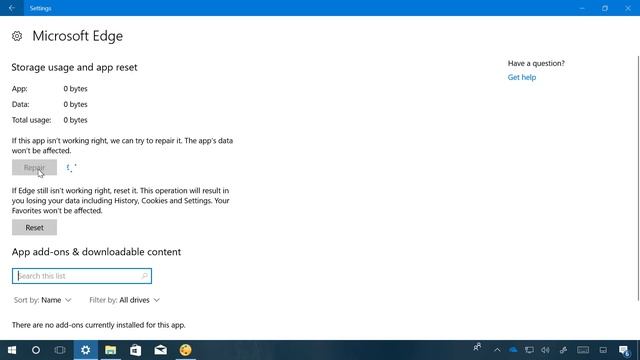Show hidden tray icons with the chevron
This screenshot has height=360, width=640.
click(x=497, y=350)
